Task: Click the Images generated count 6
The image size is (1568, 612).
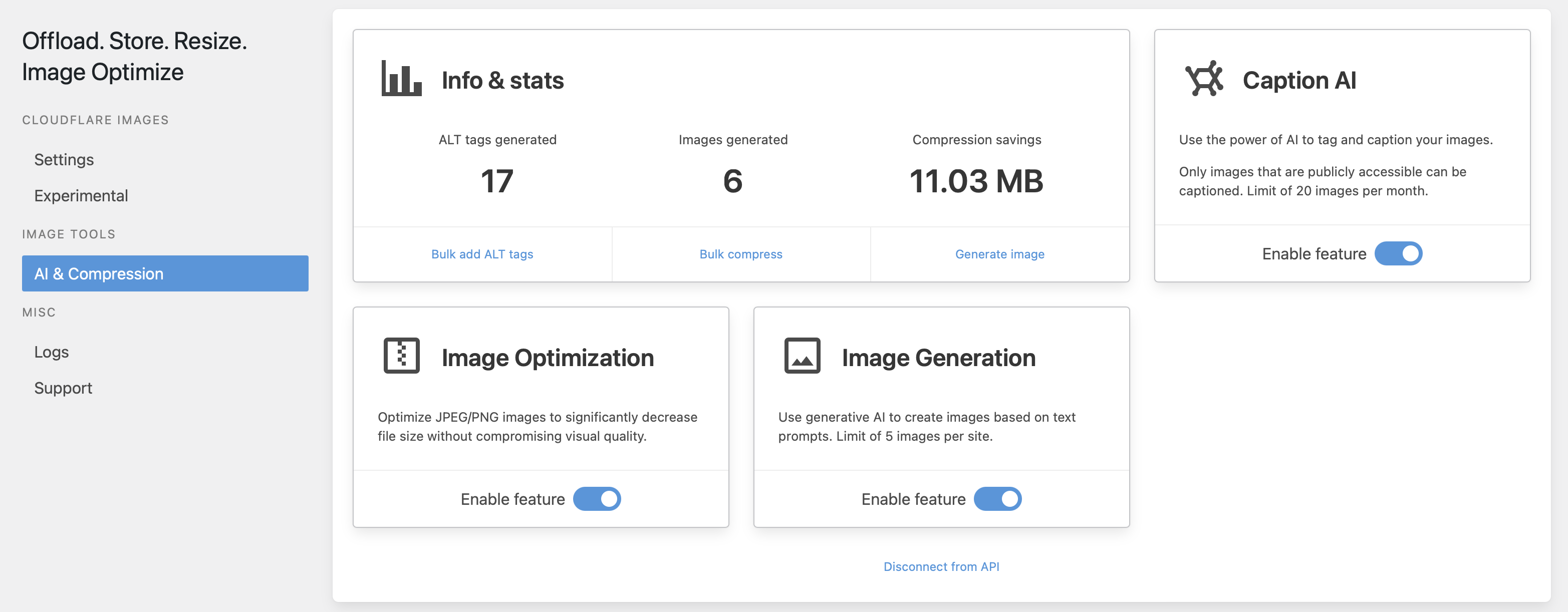Action: pos(733,181)
